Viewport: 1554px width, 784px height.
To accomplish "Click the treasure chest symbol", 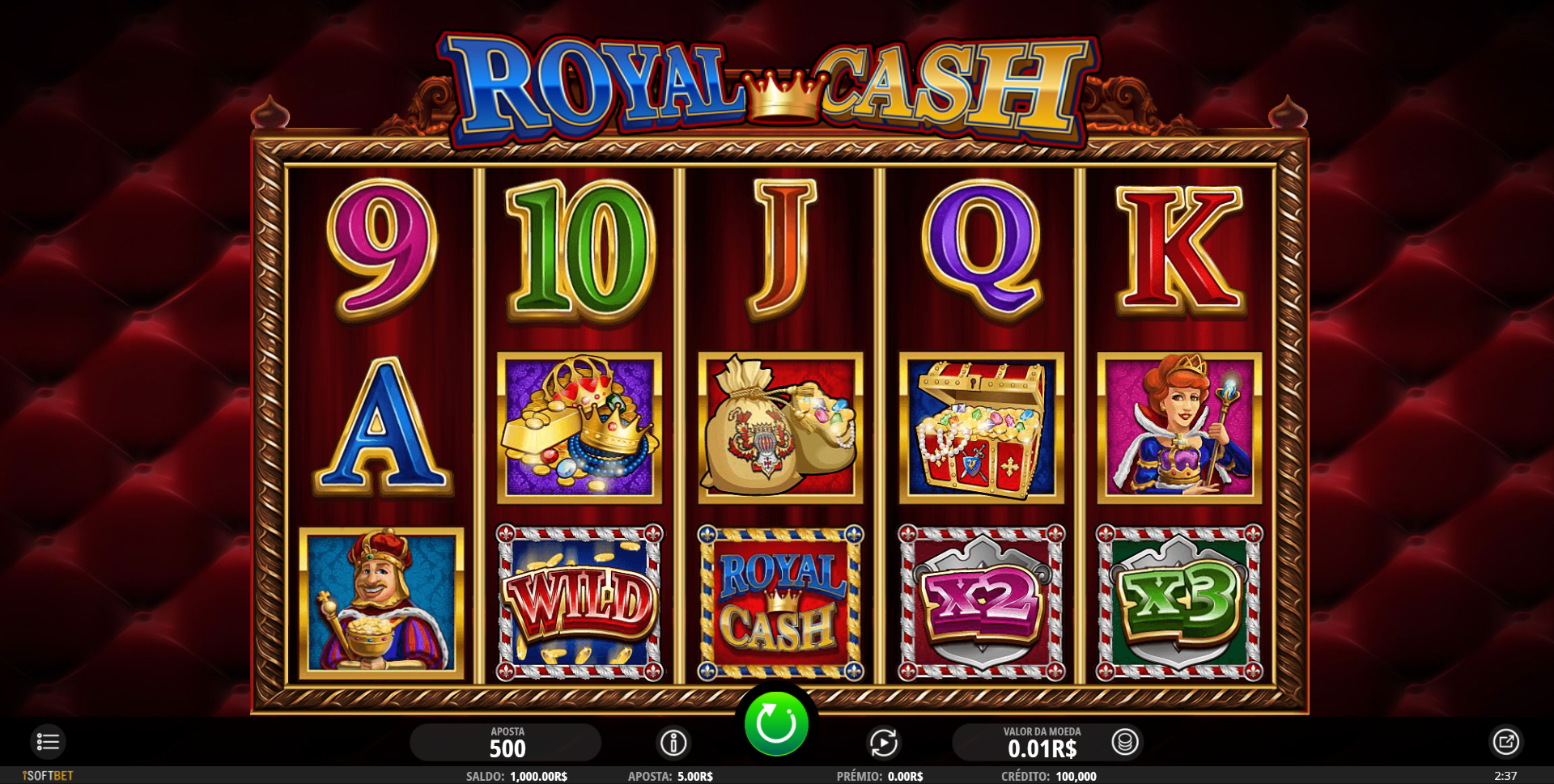I will [x=982, y=427].
